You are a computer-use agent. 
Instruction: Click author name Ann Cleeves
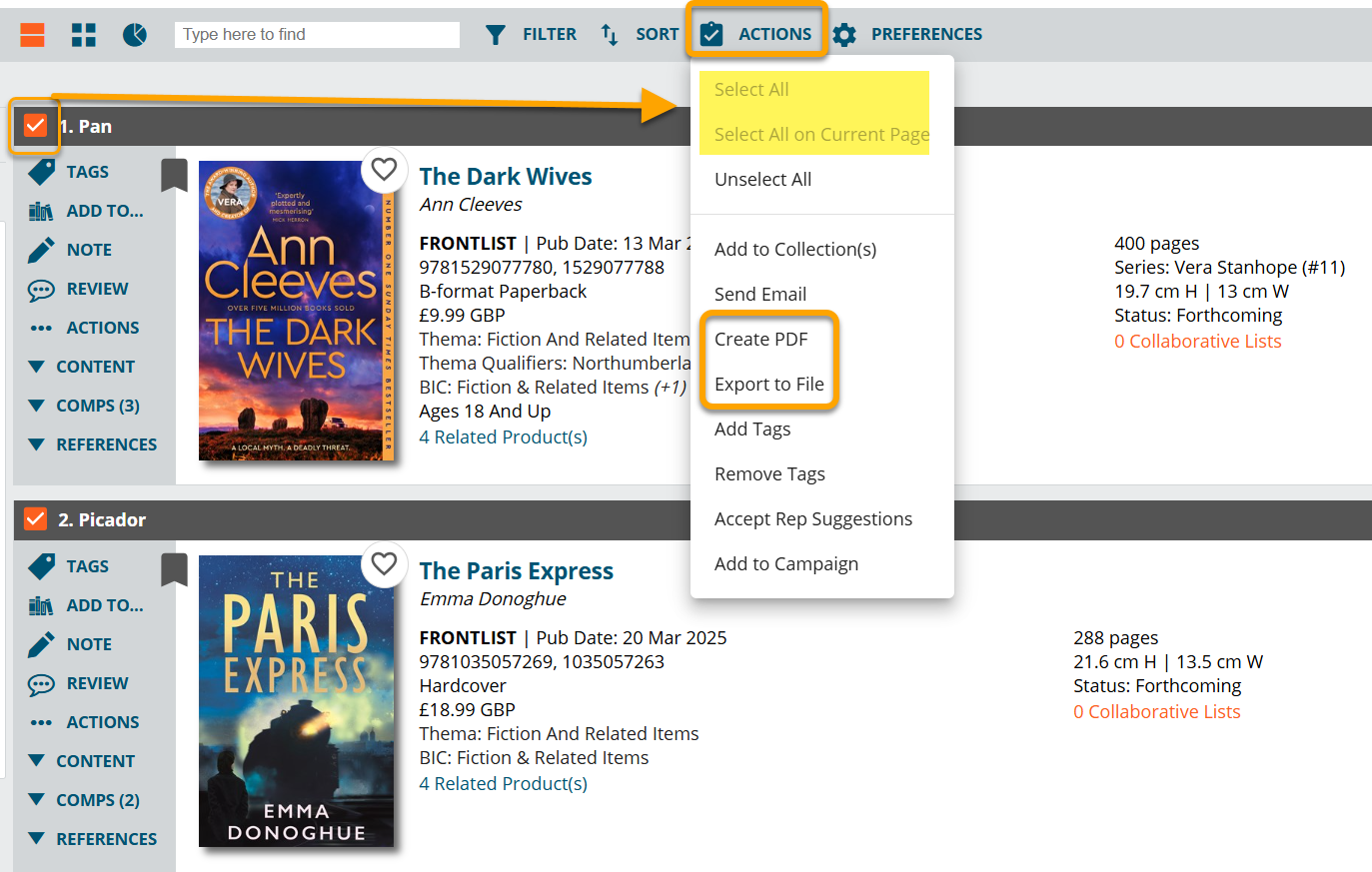pos(471,205)
